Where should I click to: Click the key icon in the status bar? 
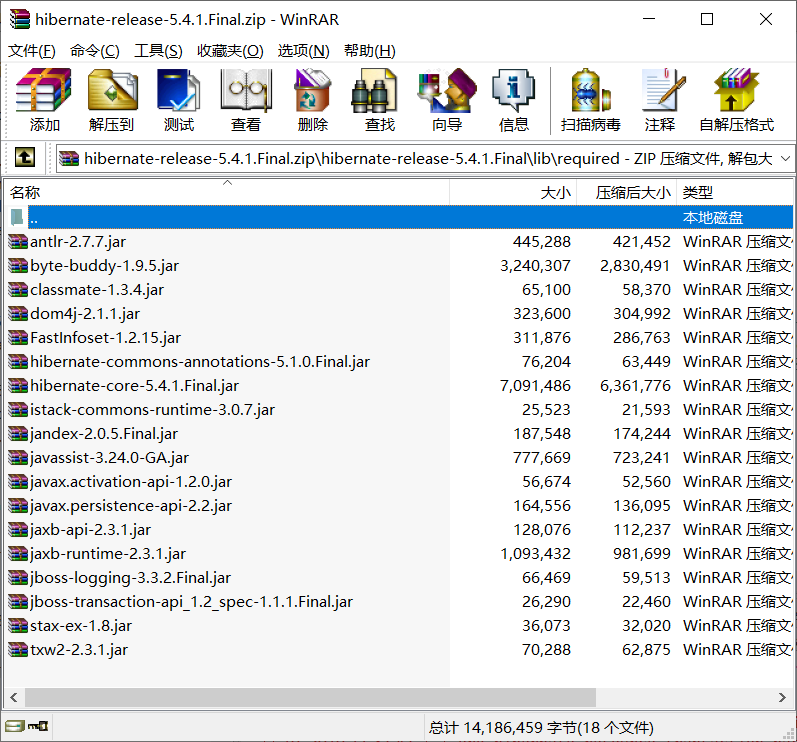pos(38,726)
